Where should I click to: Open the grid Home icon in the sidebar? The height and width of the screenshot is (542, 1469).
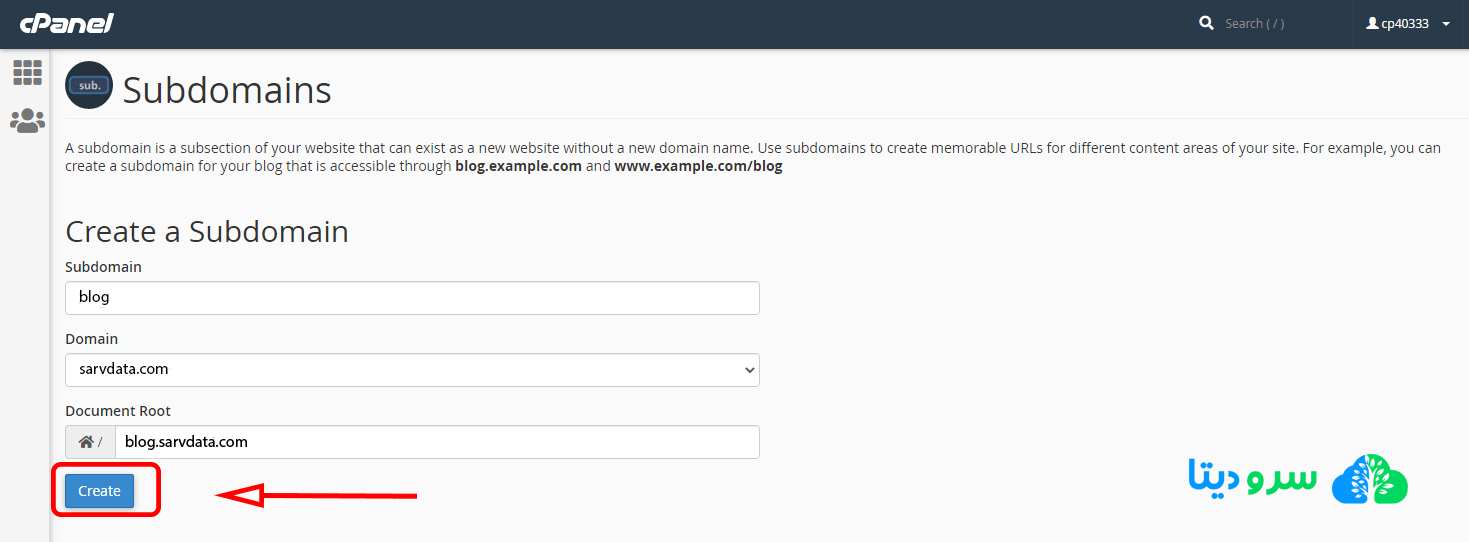pyautogui.click(x=27, y=72)
